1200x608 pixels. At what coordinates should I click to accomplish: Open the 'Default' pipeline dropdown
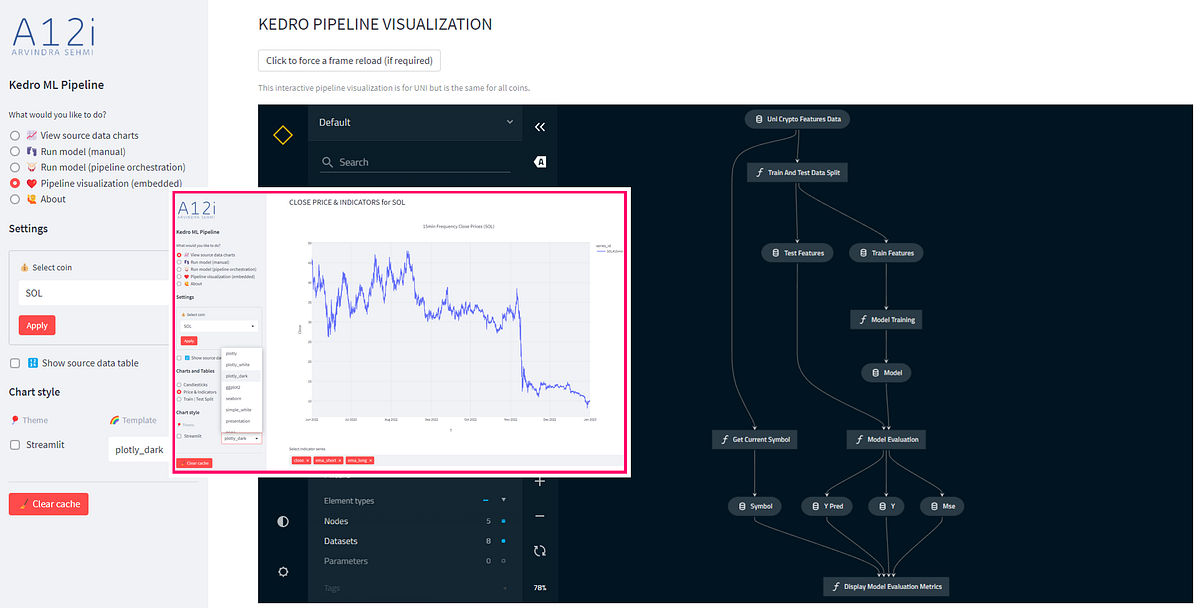pos(415,122)
